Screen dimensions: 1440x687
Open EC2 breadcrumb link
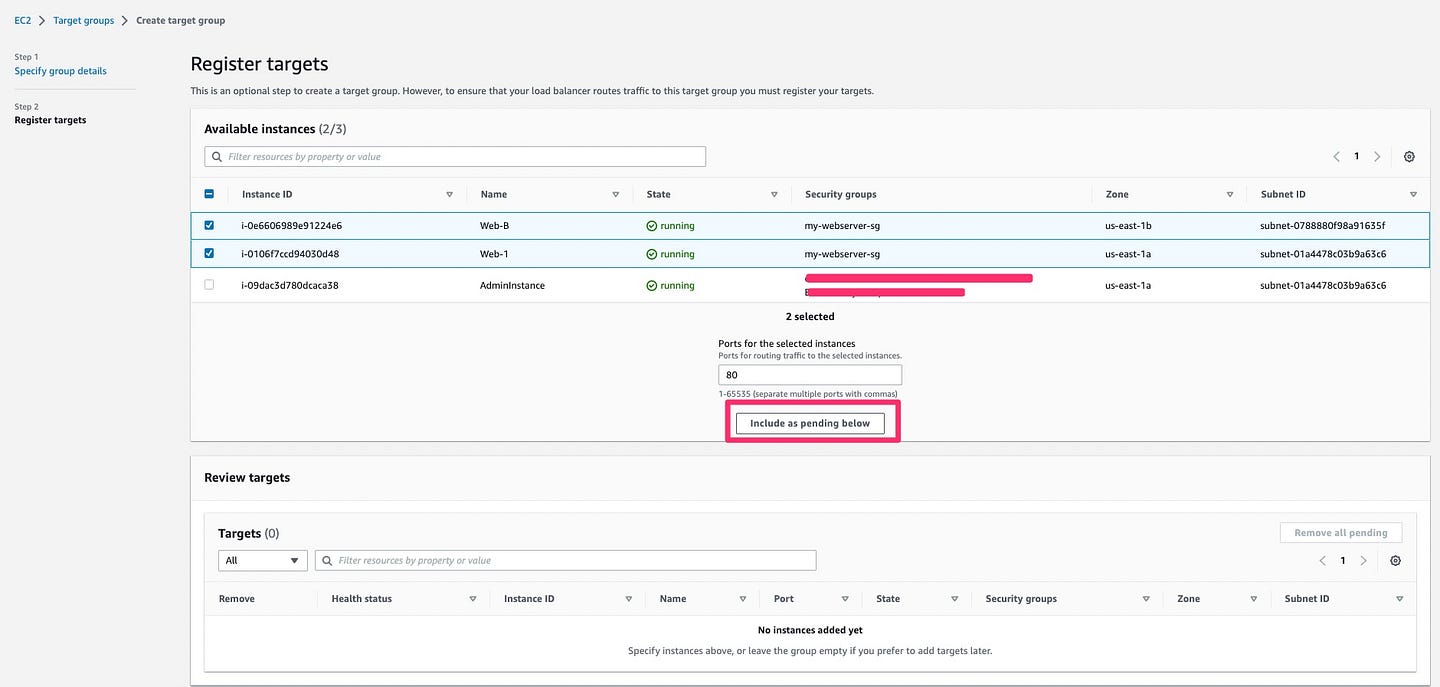[22, 20]
